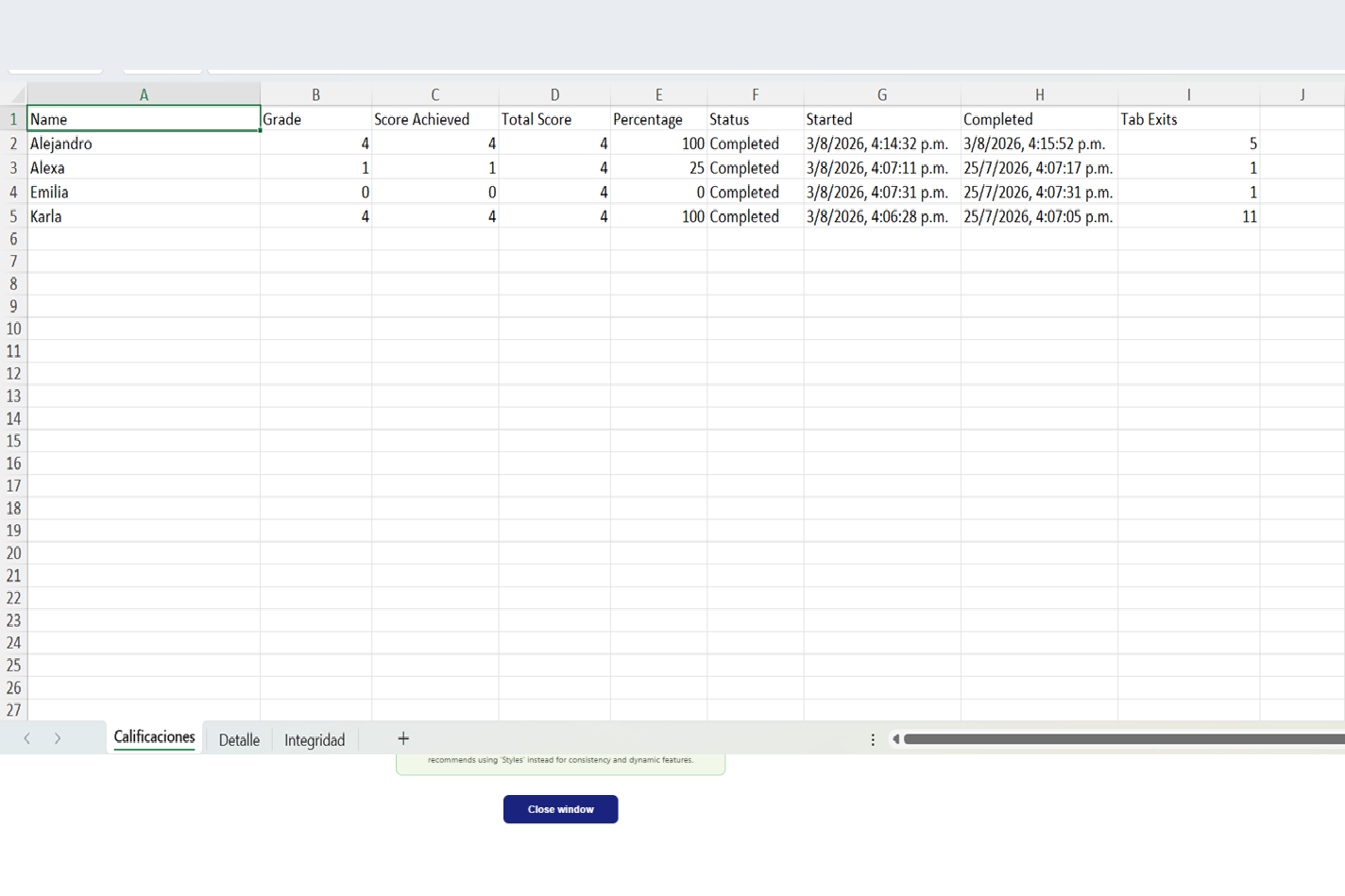
Task: Select the Alejandro name cell
Action: (144, 144)
